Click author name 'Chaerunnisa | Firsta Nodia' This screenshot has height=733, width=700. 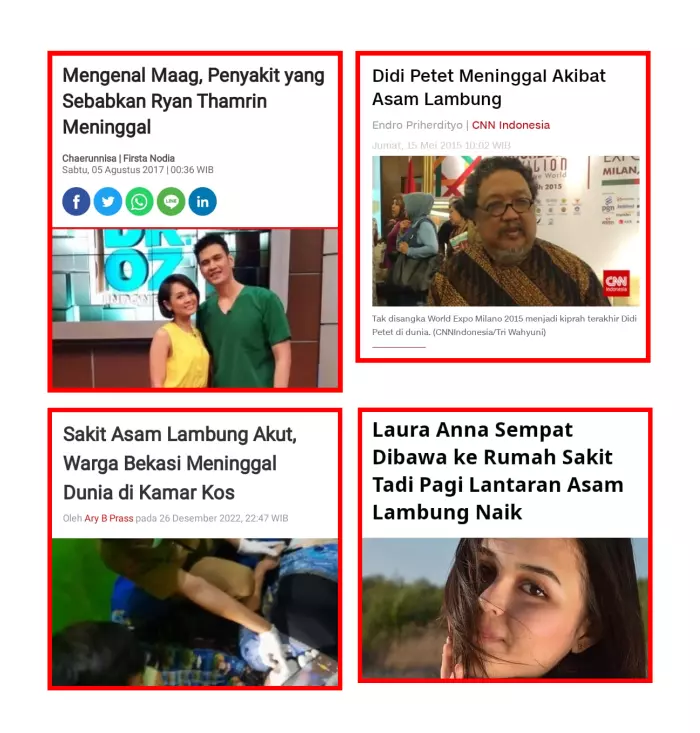click(118, 158)
